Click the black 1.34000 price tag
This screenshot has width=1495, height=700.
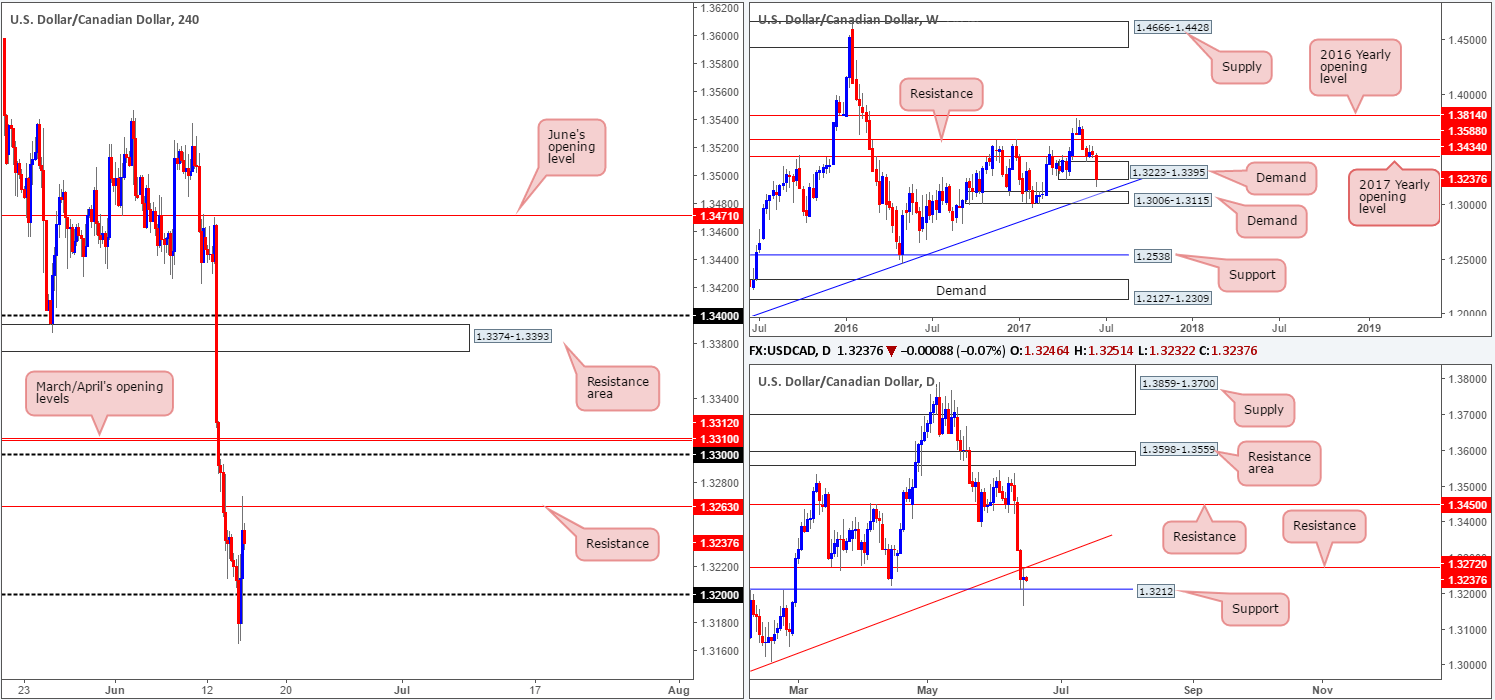point(718,316)
